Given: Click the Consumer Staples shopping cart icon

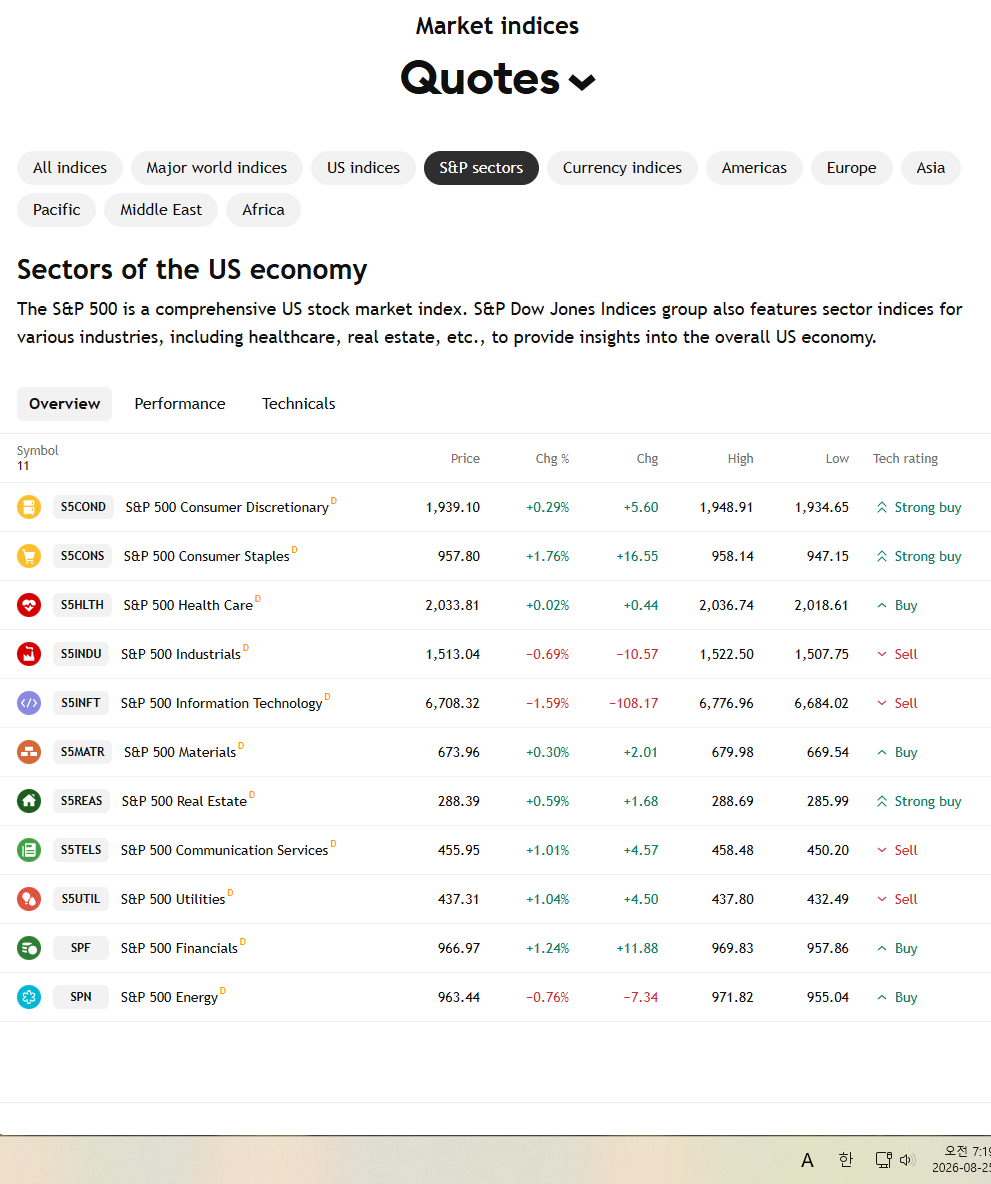Looking at the screenshot, I should coord(29,556).
